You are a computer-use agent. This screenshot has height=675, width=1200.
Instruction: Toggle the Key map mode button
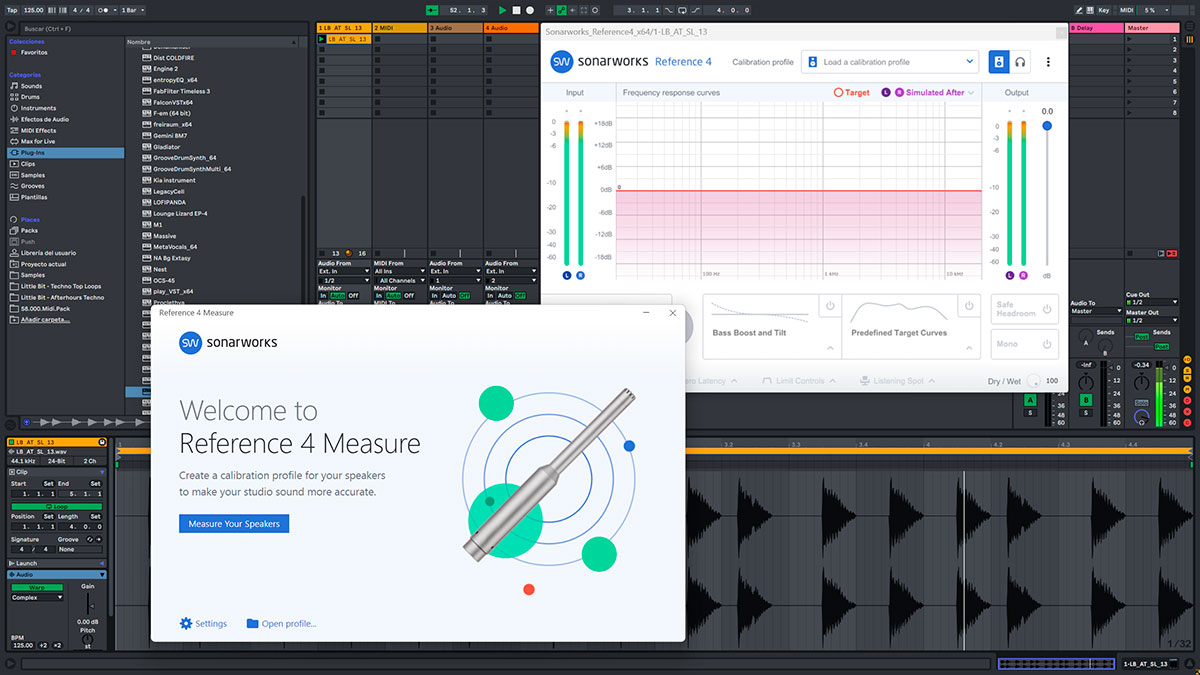pos(1103,9)
